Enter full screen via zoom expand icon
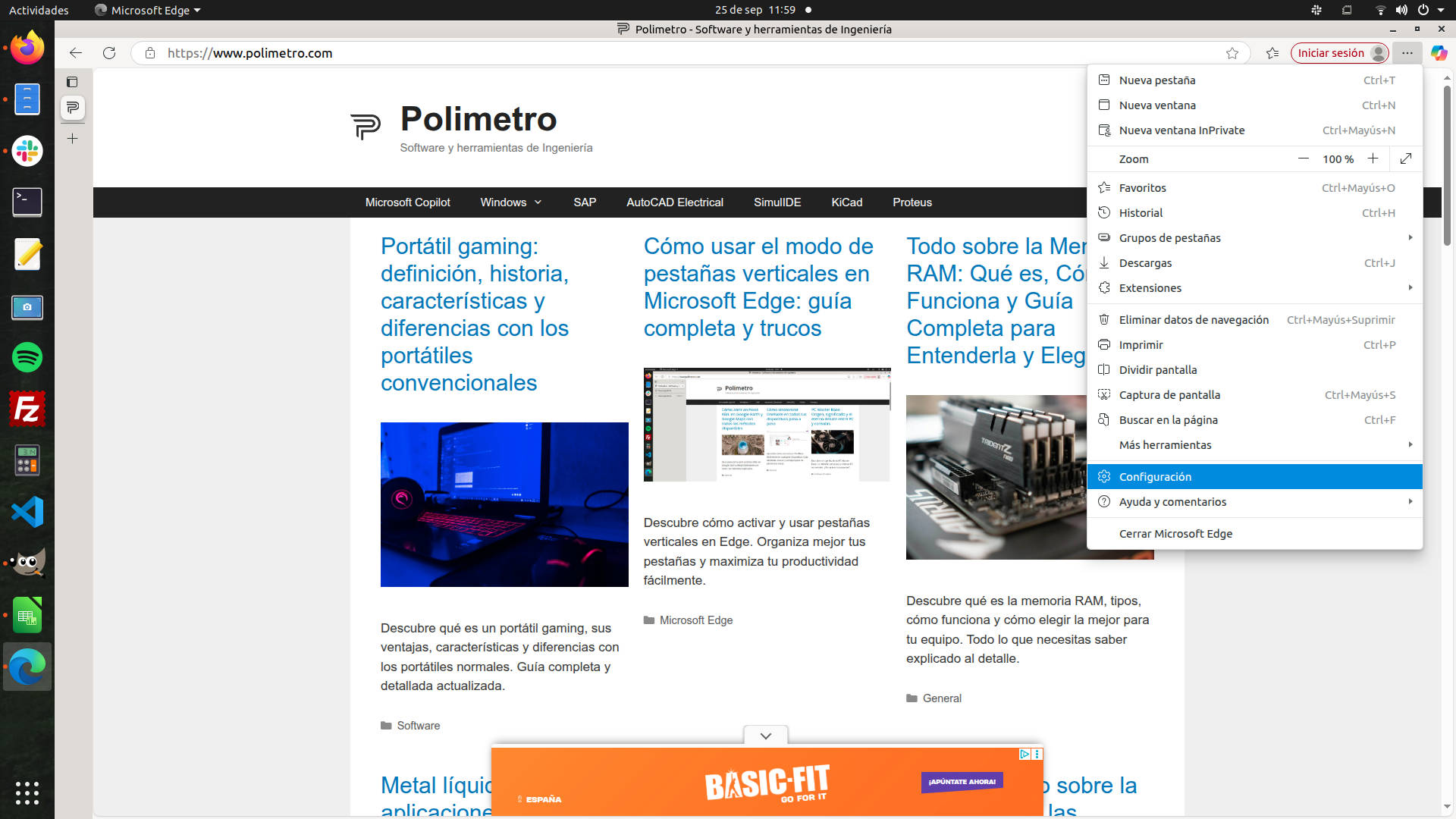 [1406, 158]
